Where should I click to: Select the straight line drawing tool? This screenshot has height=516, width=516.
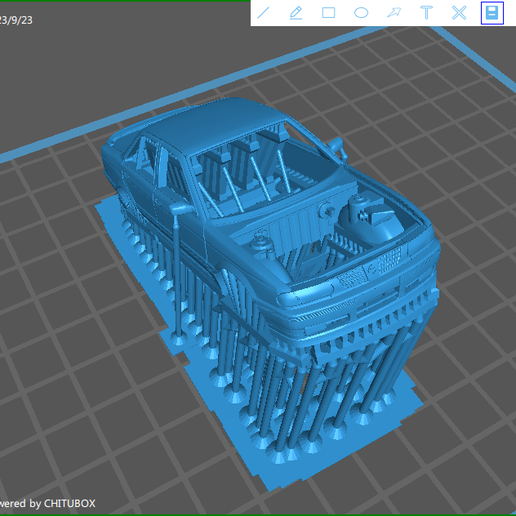(263, 13)
